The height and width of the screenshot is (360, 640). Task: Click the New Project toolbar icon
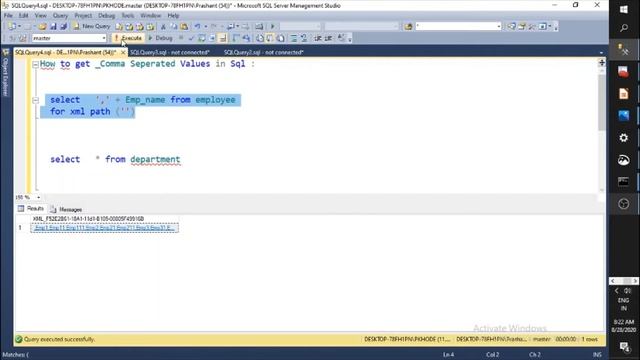click(x=12, y=26)
